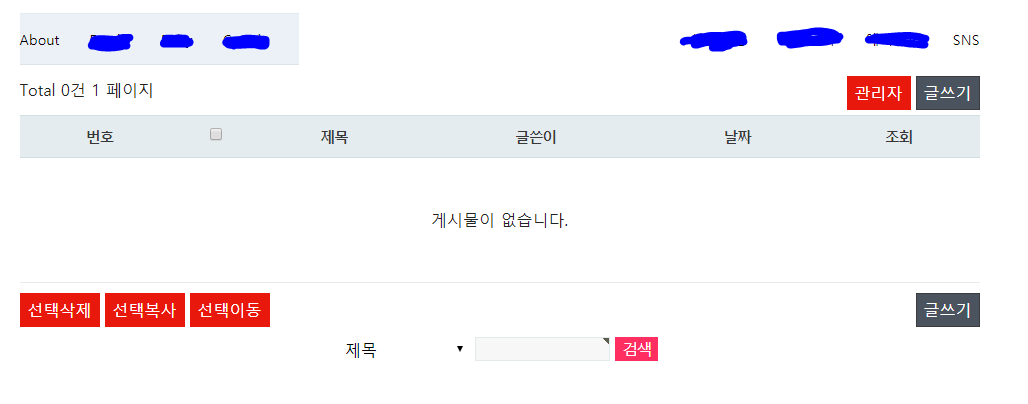Screen dimensions: 1028x404
Task: Click the 선택삭제 button
Action: [60, 310]
